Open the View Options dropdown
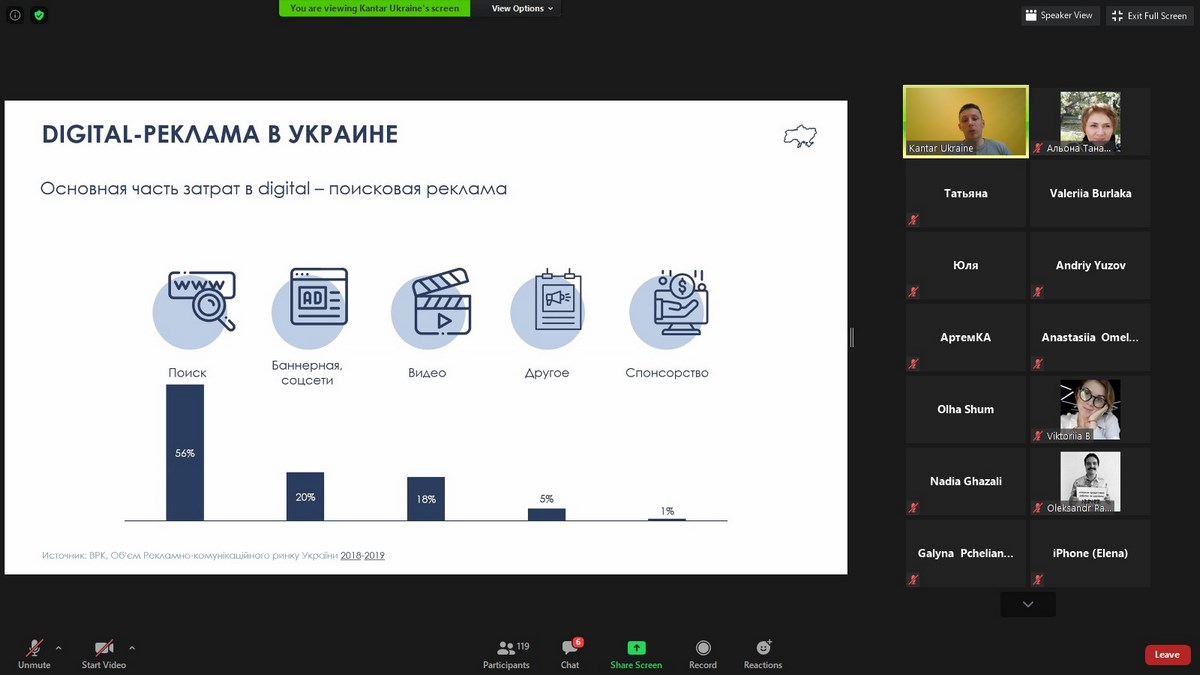Image resolution: width=1200 pixels, height=675 pixels. 523,9
